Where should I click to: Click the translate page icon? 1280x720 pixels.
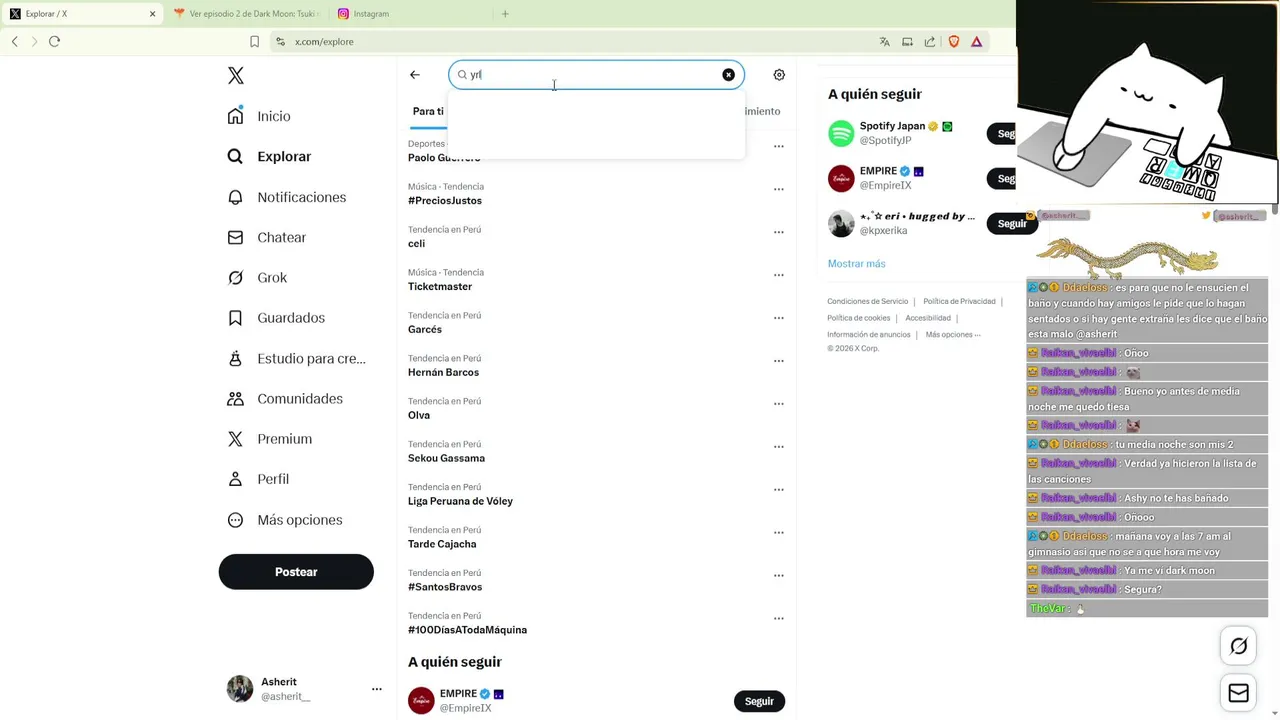click(x=884, y=42)
